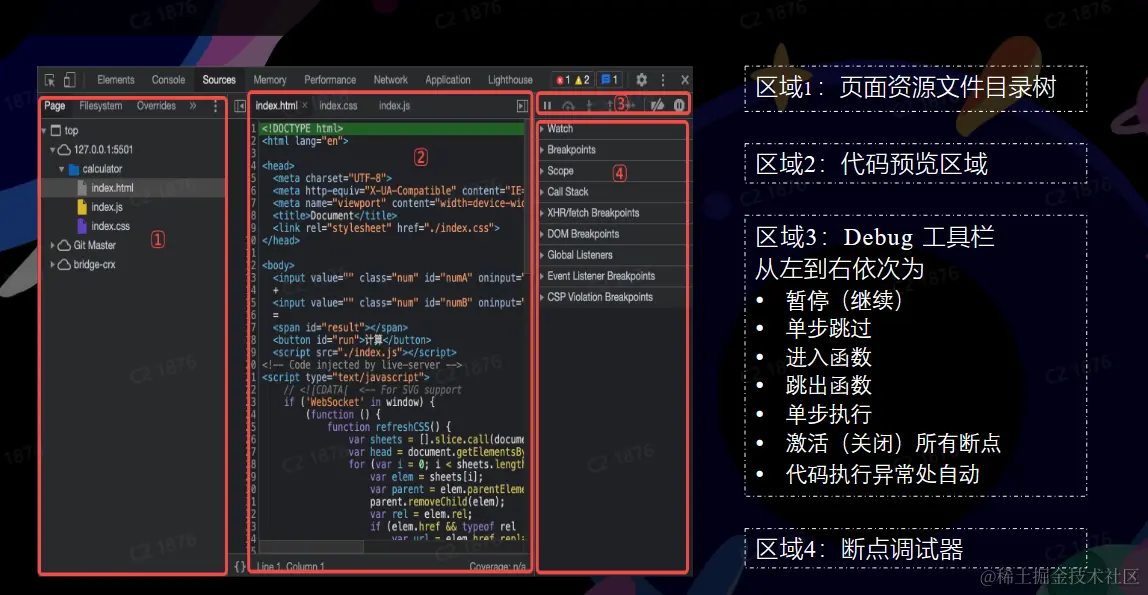Click the bridge-crx cloud icon
This screenshot has height=595, width=1148.
[x=64, y=264]
